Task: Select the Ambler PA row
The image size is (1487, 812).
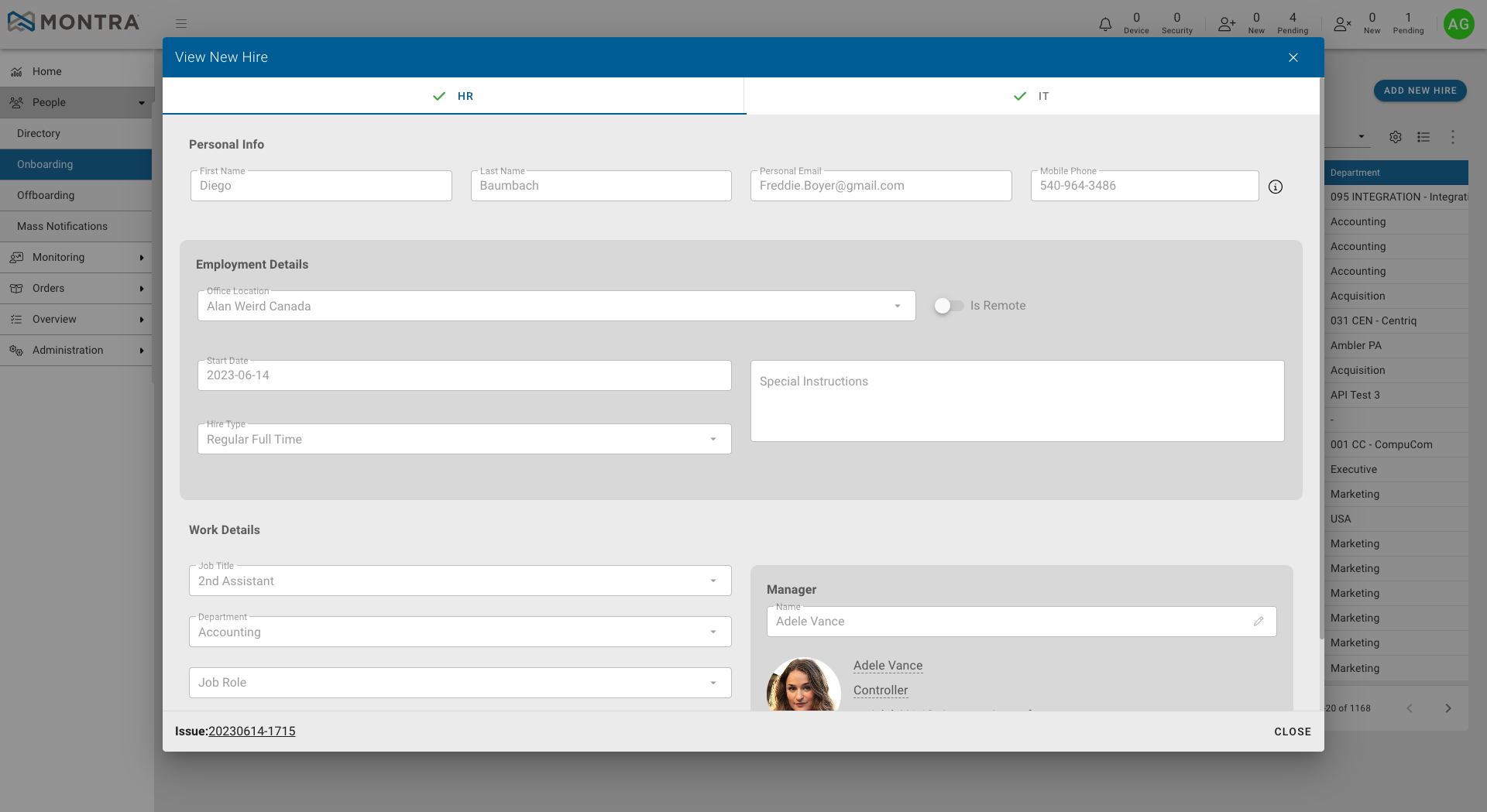Action: point(1396,345)
